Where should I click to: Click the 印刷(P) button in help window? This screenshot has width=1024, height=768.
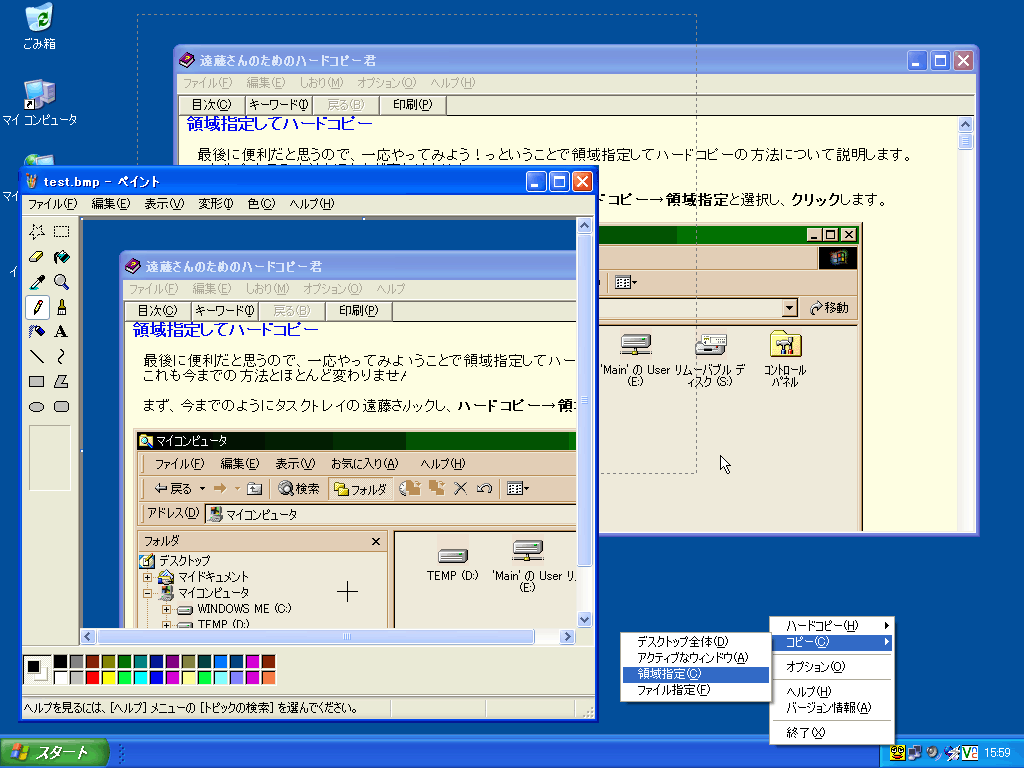pyautogui.click(x=413, y=104)
